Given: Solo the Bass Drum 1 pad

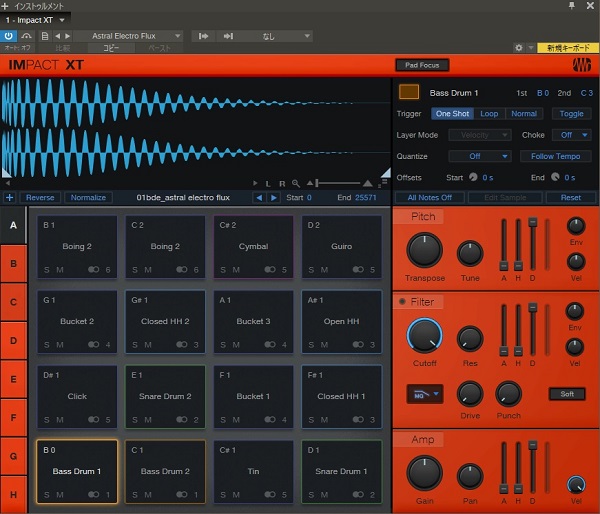Looking at the screenshot, I should pyautogui.click(x=46, y=494).
